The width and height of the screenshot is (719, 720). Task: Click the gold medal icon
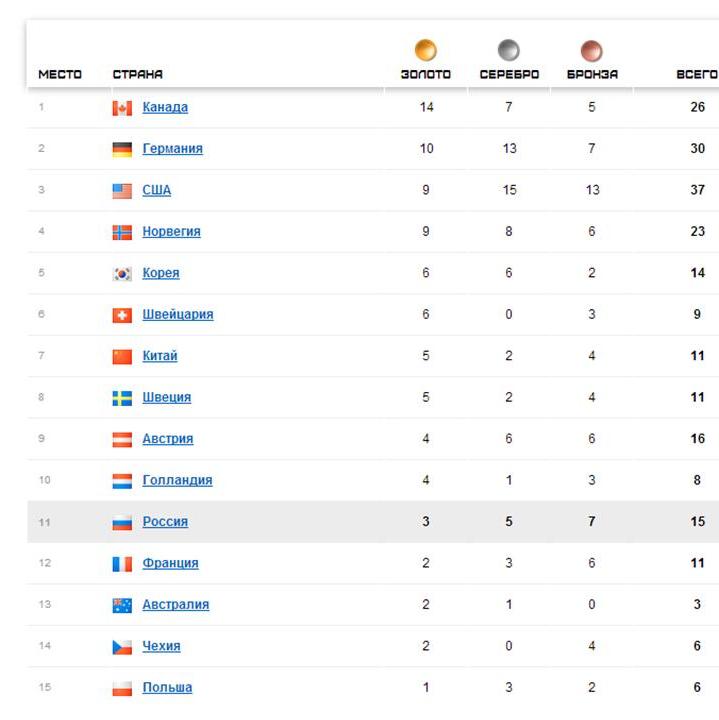426,50
